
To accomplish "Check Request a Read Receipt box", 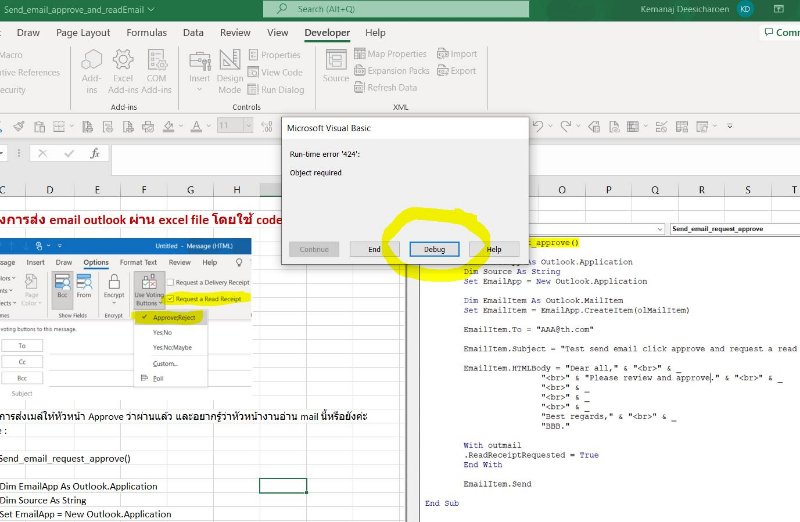I will click(x=169, y=299).
